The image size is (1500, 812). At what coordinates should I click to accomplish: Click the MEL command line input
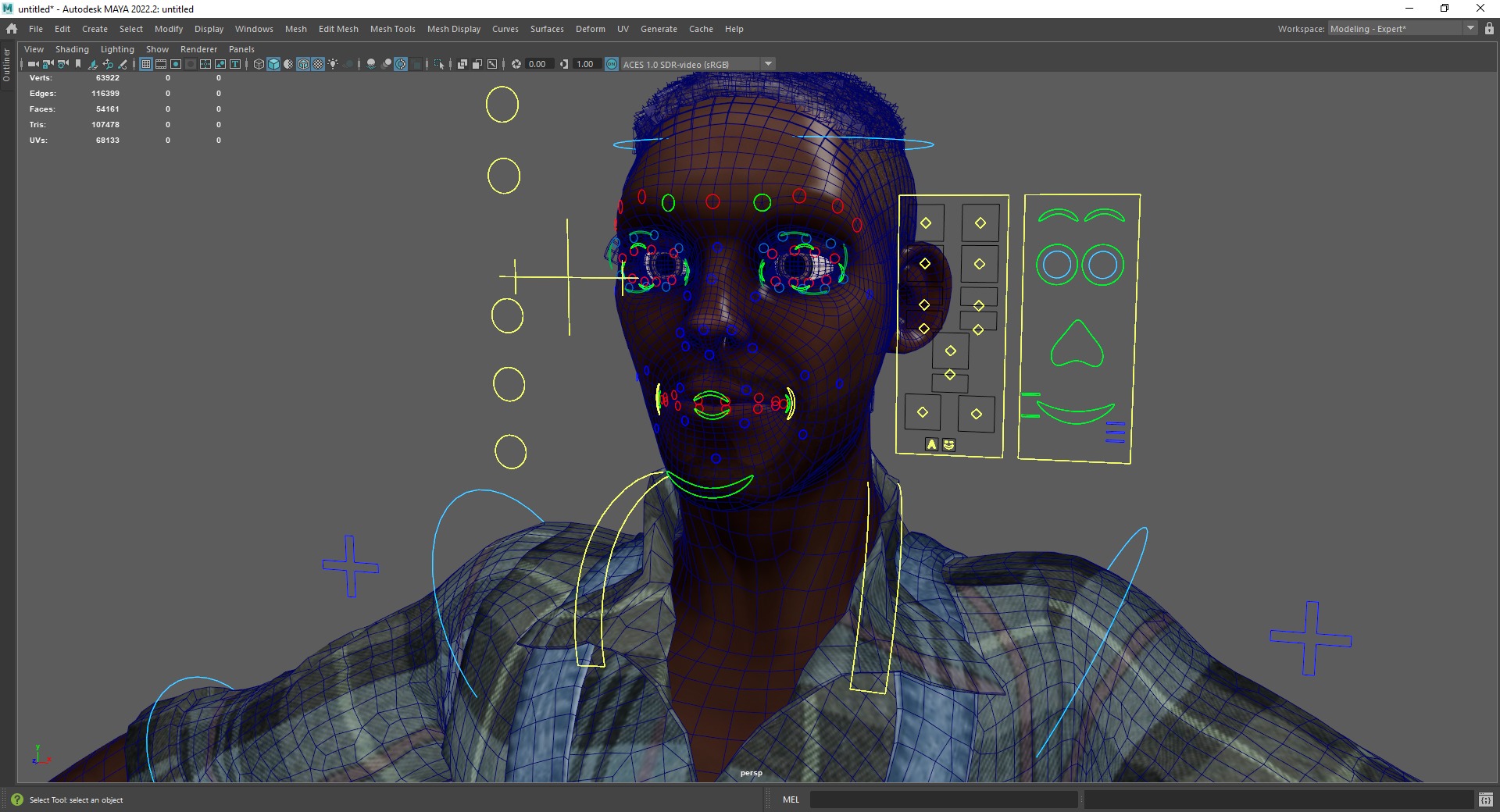pyautogui.click(x=944, y=800)
